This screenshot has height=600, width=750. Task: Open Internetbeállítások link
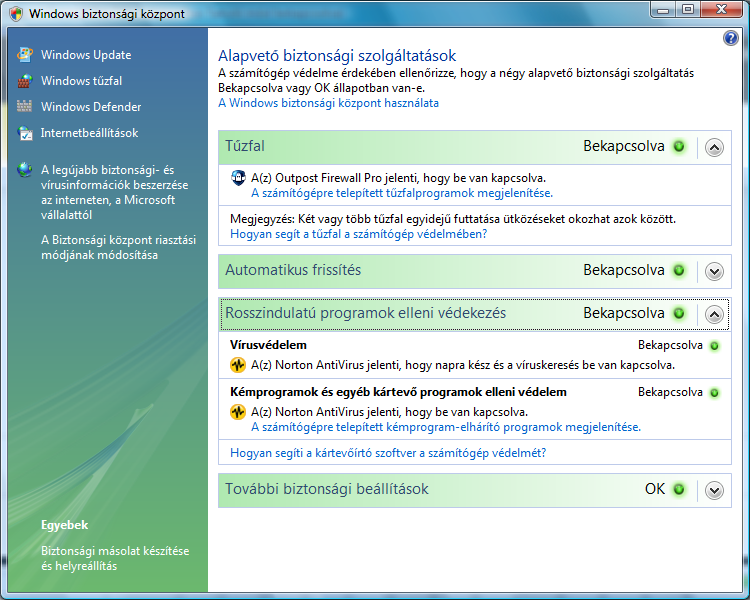click(89, 133)
